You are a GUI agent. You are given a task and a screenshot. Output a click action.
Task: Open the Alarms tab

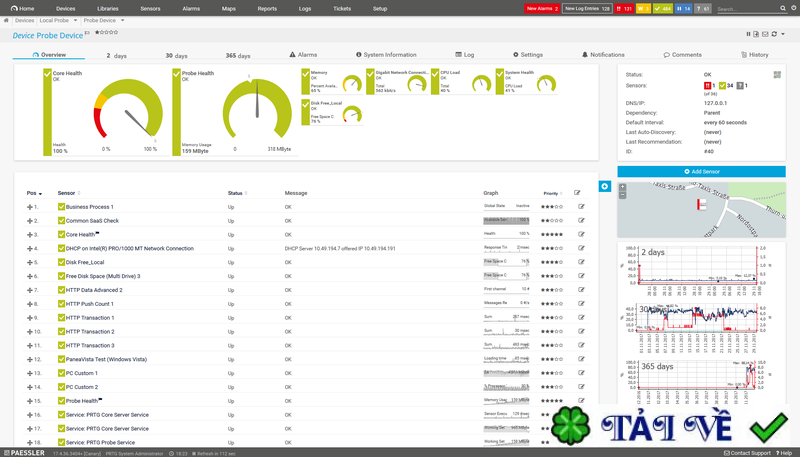pyautogui.click(x=303, y=55)
